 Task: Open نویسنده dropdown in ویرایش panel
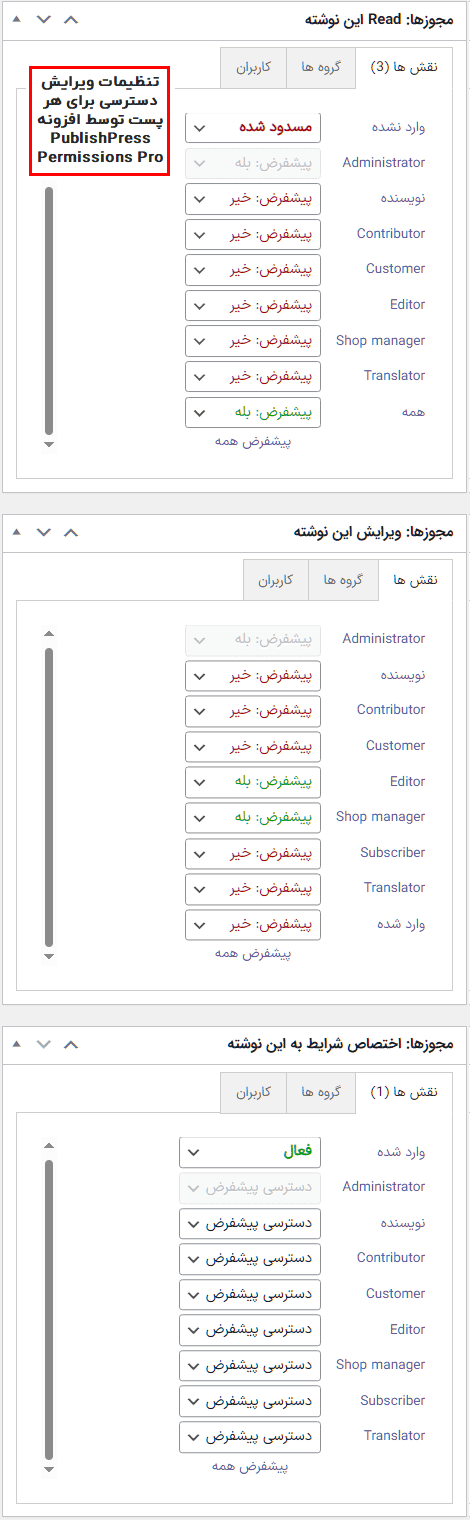[x=253, y=675]
